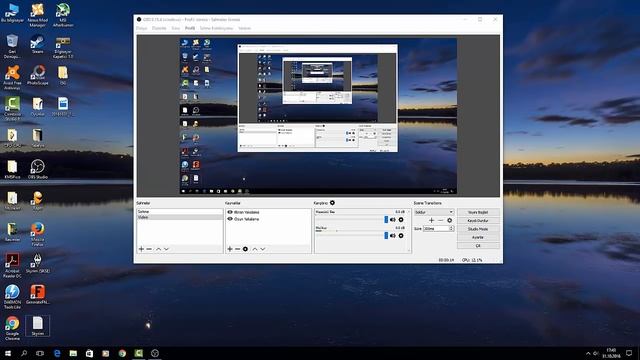Open Google Chrome desktop shortcut
Screen dimensions: 640x360
pyautogui.click(x=12, y=328)
